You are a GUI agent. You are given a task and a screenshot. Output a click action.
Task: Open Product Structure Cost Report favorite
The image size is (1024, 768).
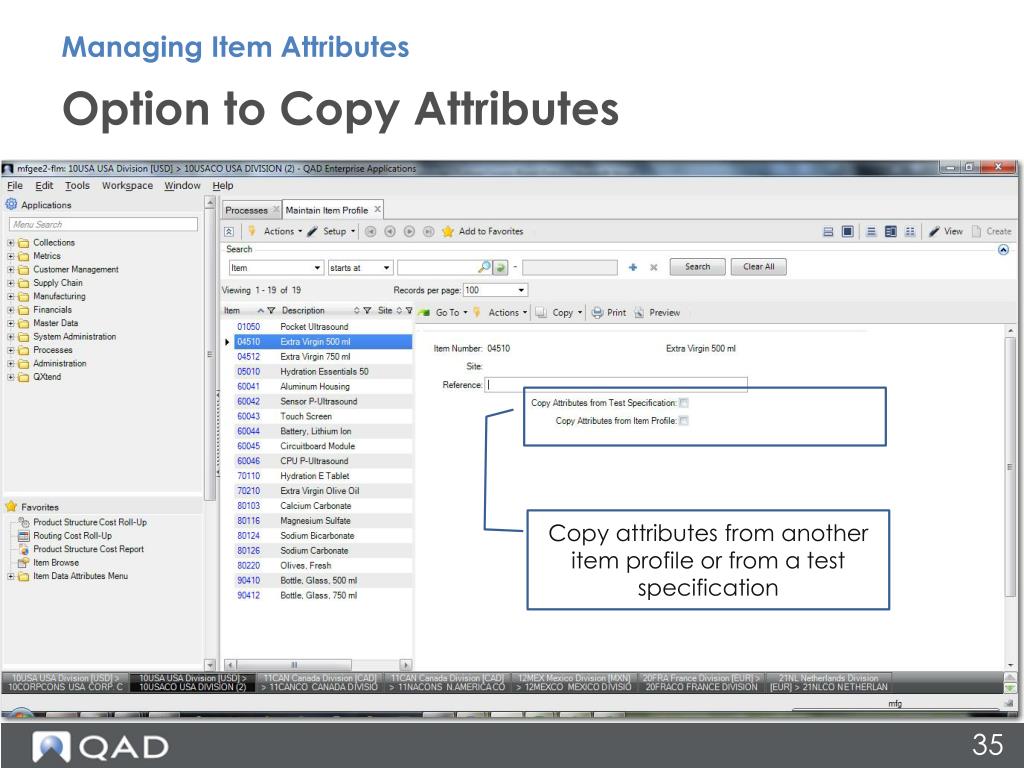88,549
